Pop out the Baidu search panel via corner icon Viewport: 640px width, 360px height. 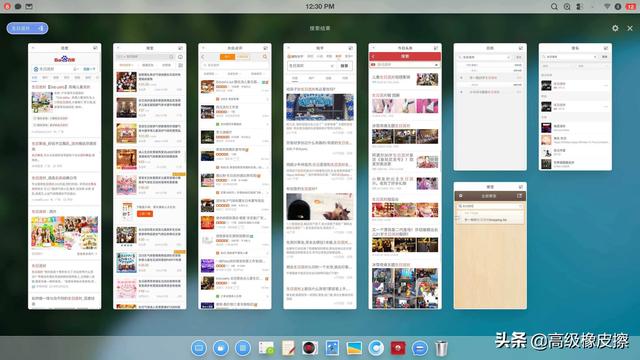point(95,48)
